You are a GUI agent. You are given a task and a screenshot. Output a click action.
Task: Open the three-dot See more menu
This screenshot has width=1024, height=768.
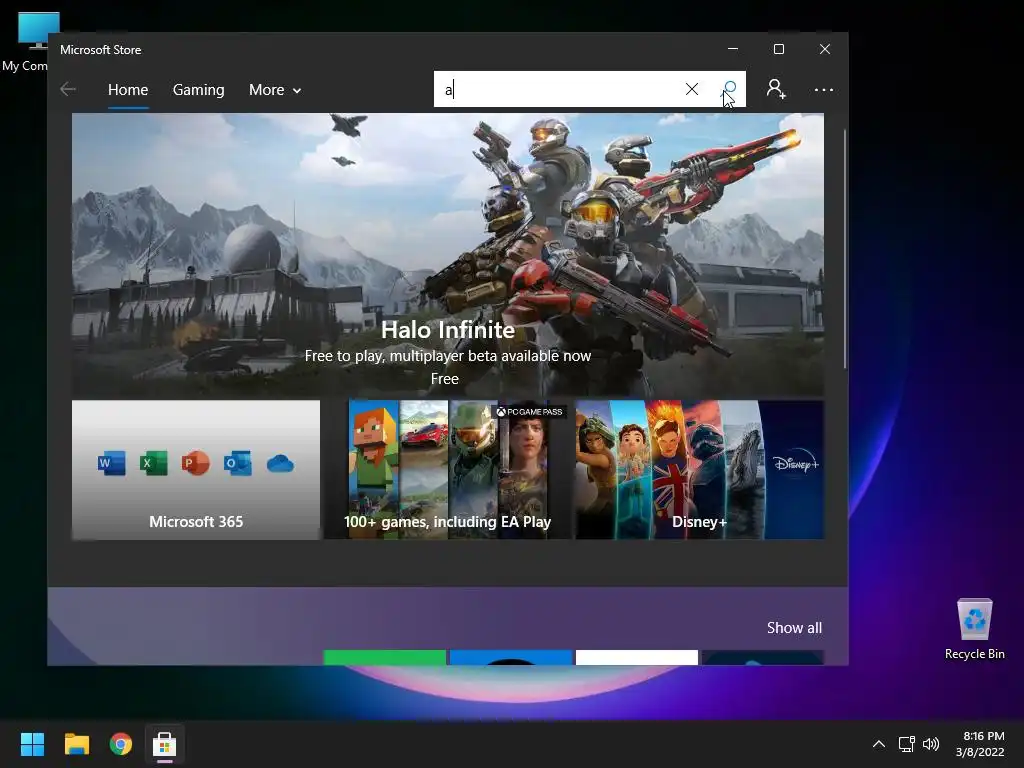pyautogui.click(x=824, y=89)
